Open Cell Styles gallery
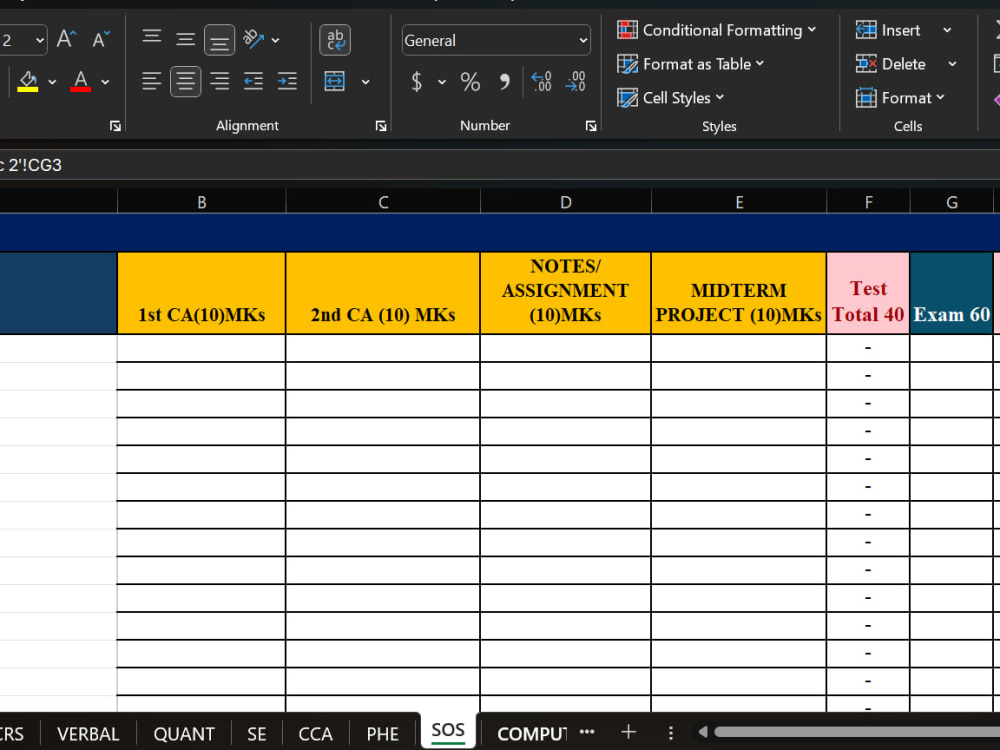Screen dimensions: 1000x750 pos(670,98)
